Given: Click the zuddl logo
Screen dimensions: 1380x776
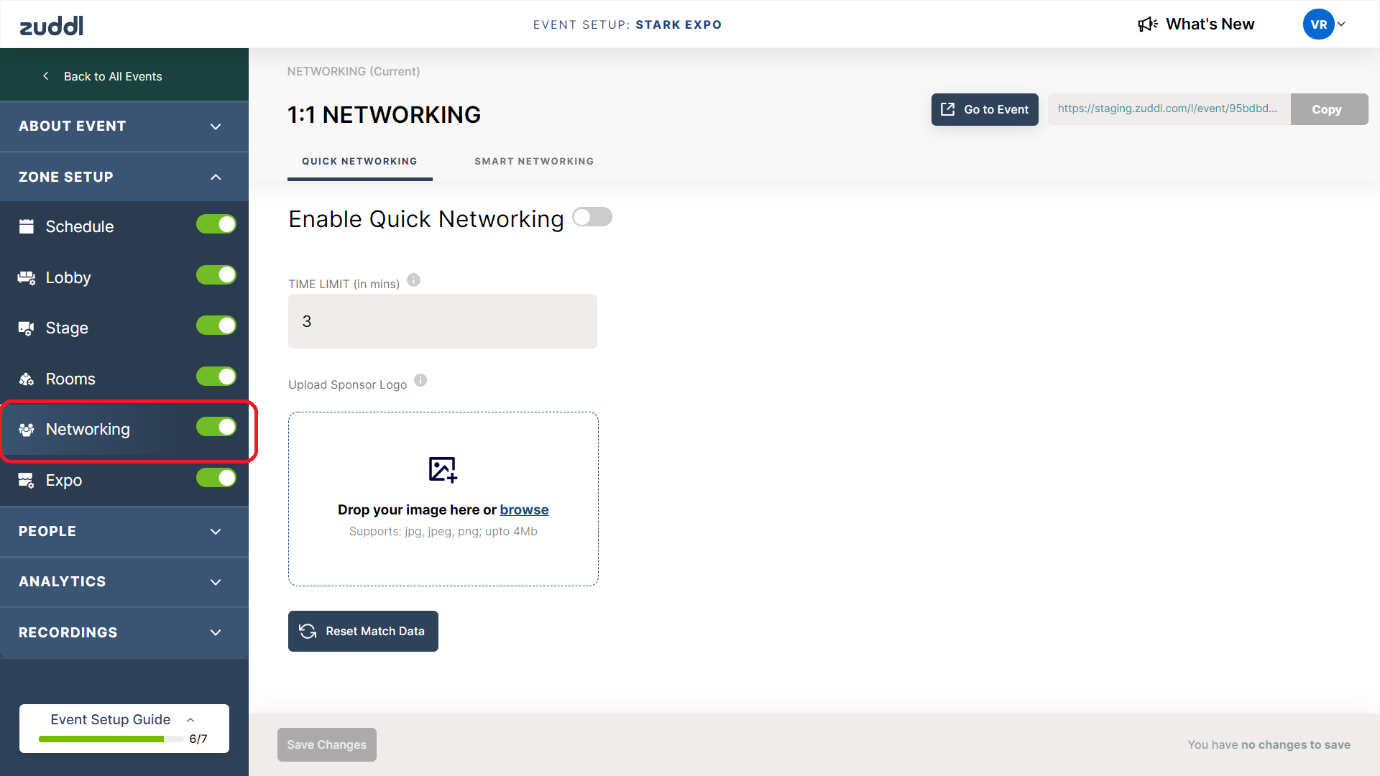Looking at the screenshot, I should pyautogui.click(x=54, y=24).
